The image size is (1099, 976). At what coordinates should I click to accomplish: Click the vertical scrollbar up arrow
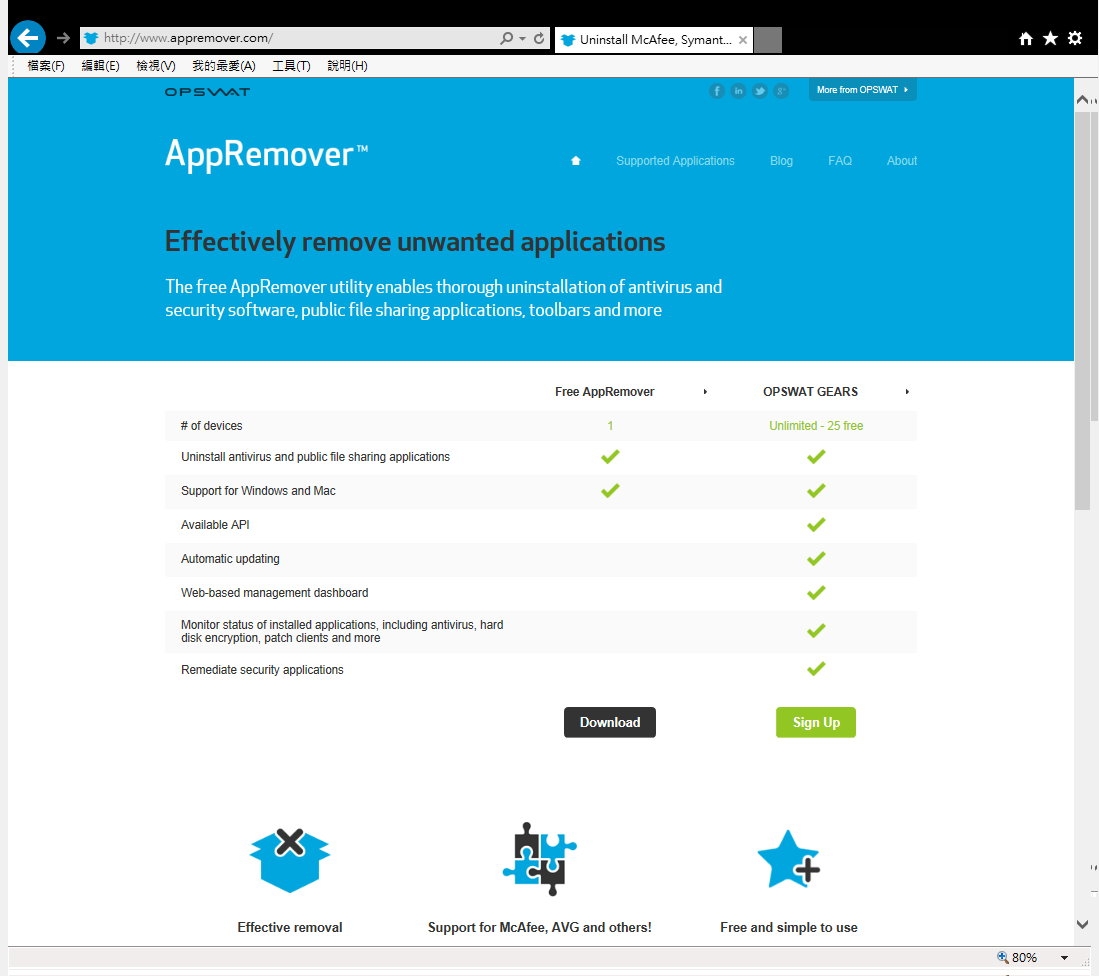click(x=1083, y=99)
